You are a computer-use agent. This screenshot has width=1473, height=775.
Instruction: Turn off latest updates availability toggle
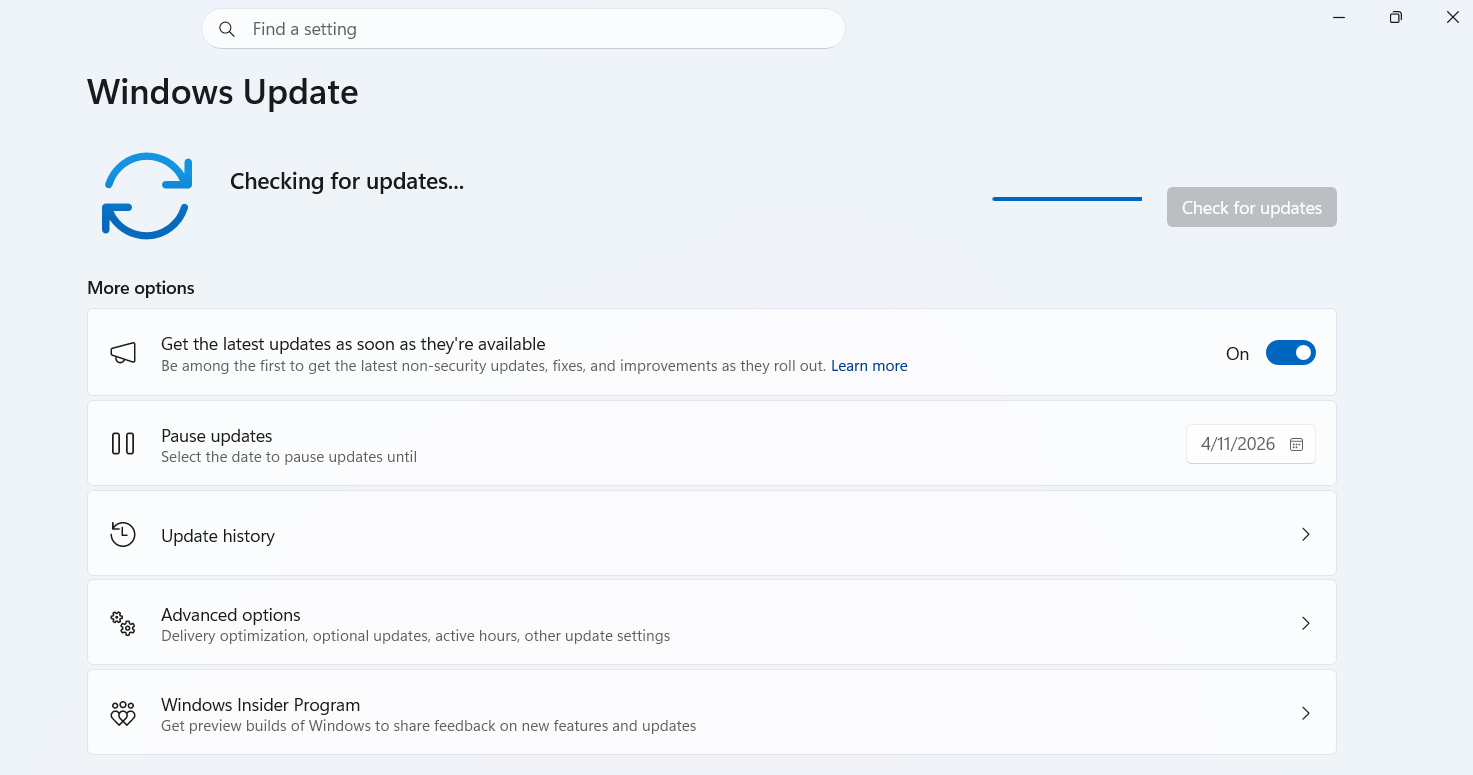click(x=1291, y=352)
